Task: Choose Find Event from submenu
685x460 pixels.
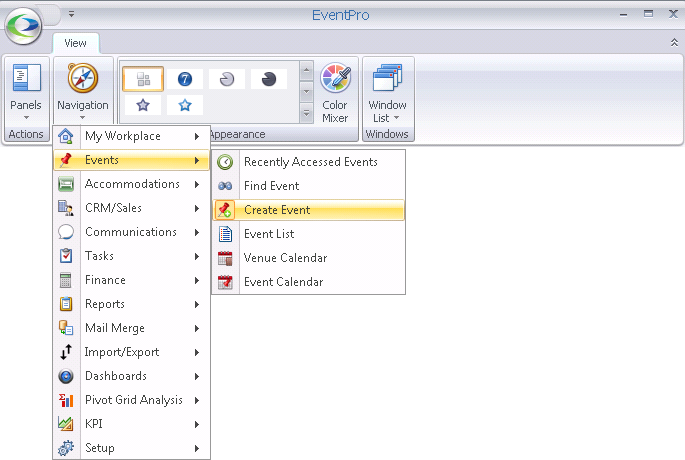Action: tap(308, 186)
